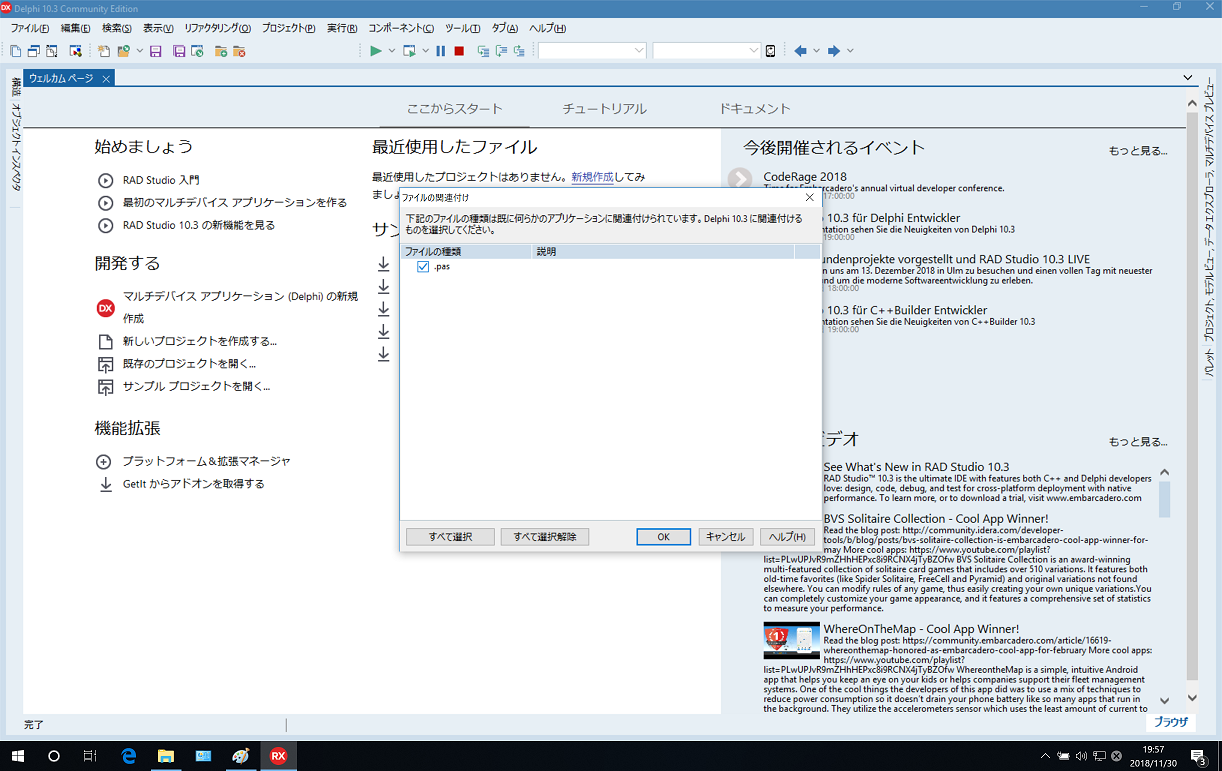Navigate back using the blue back arrow icon
The height and width of the screenshot is (771, 1222).
(800, 50)
